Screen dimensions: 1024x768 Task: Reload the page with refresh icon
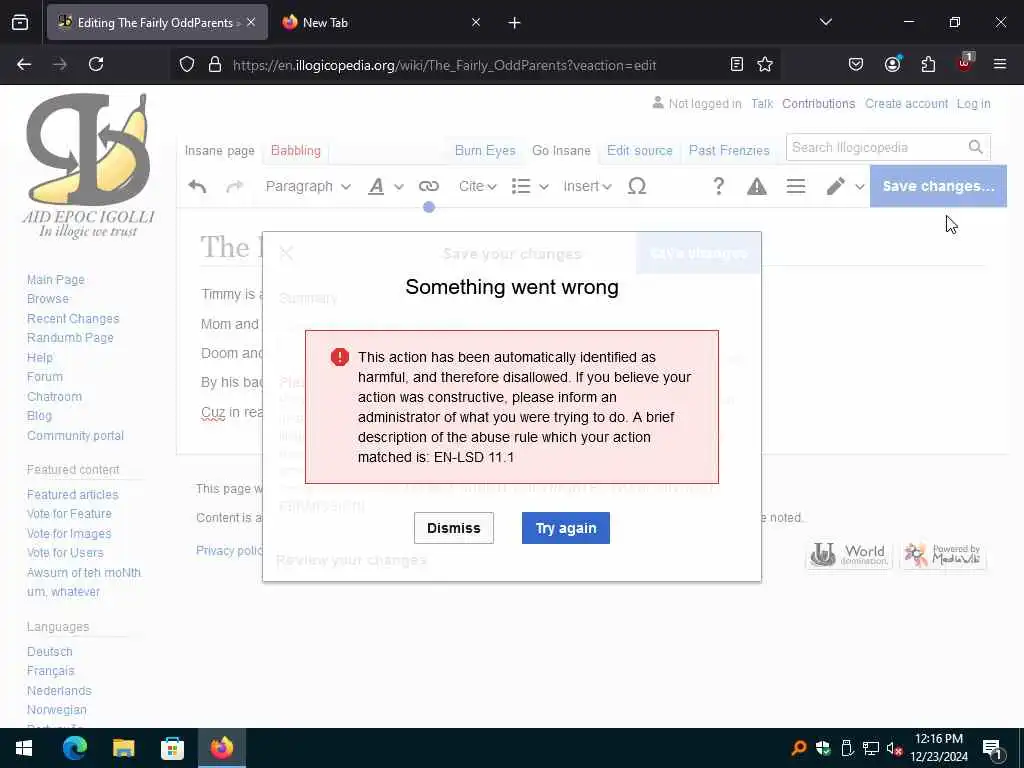(x=96, y=64)
